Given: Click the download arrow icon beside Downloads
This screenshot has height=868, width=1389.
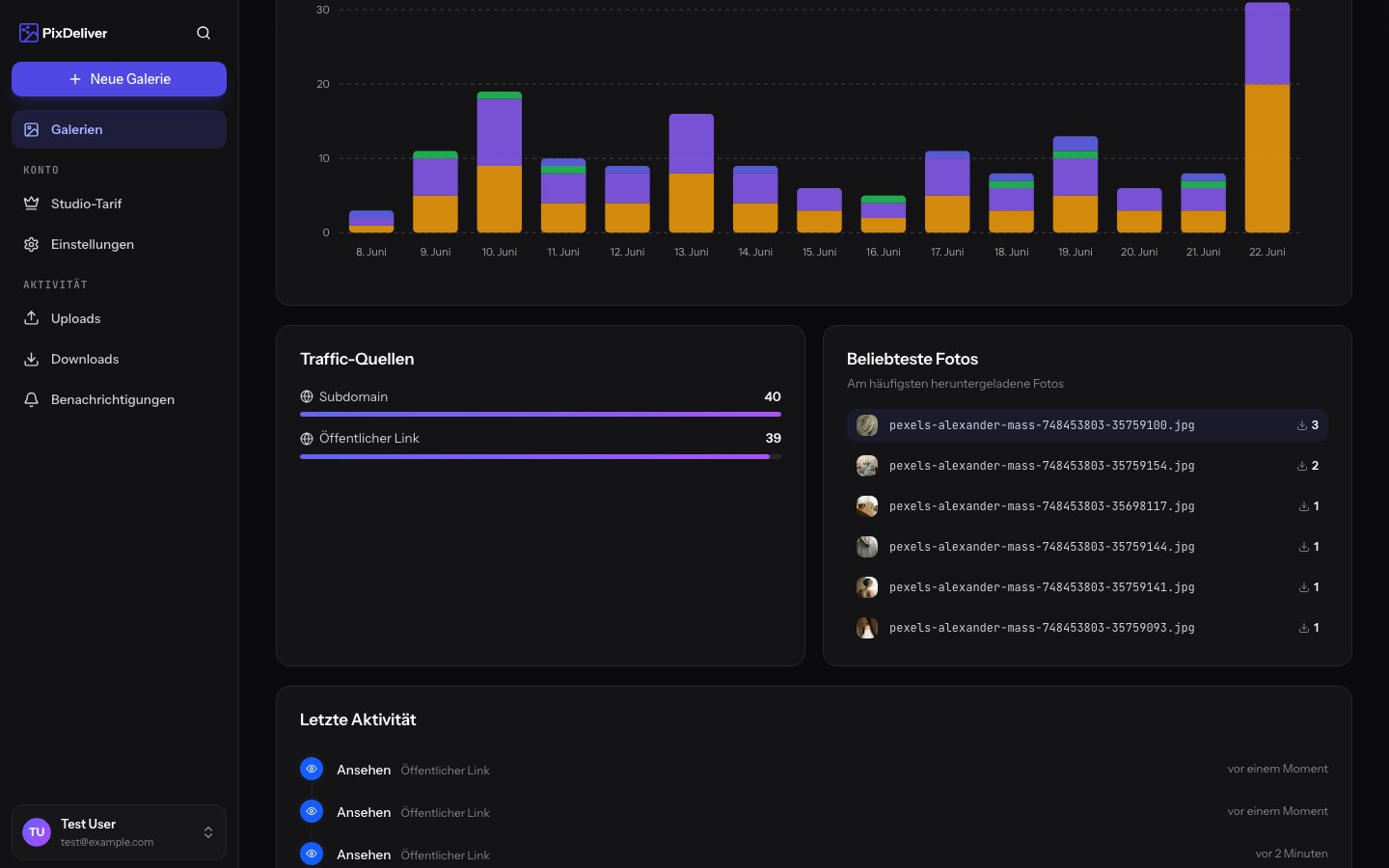Looking at the screenshot, I should click(31, 359).
